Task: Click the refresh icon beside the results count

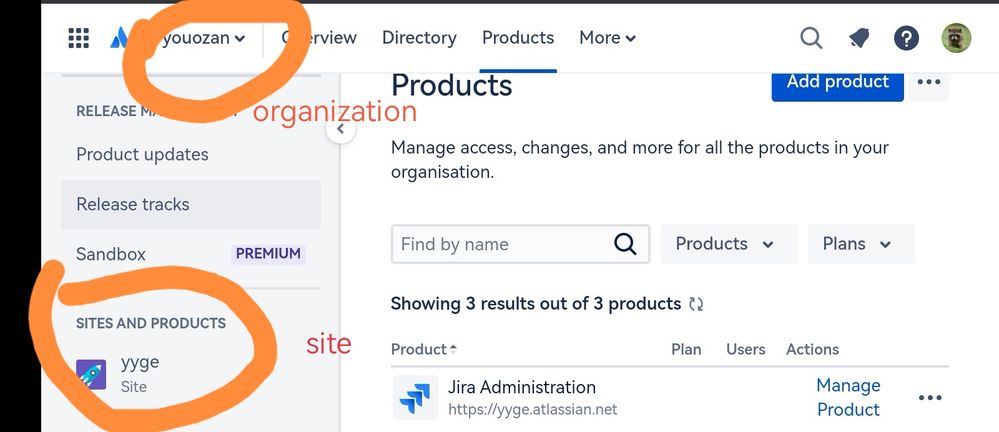Action: 696,305
